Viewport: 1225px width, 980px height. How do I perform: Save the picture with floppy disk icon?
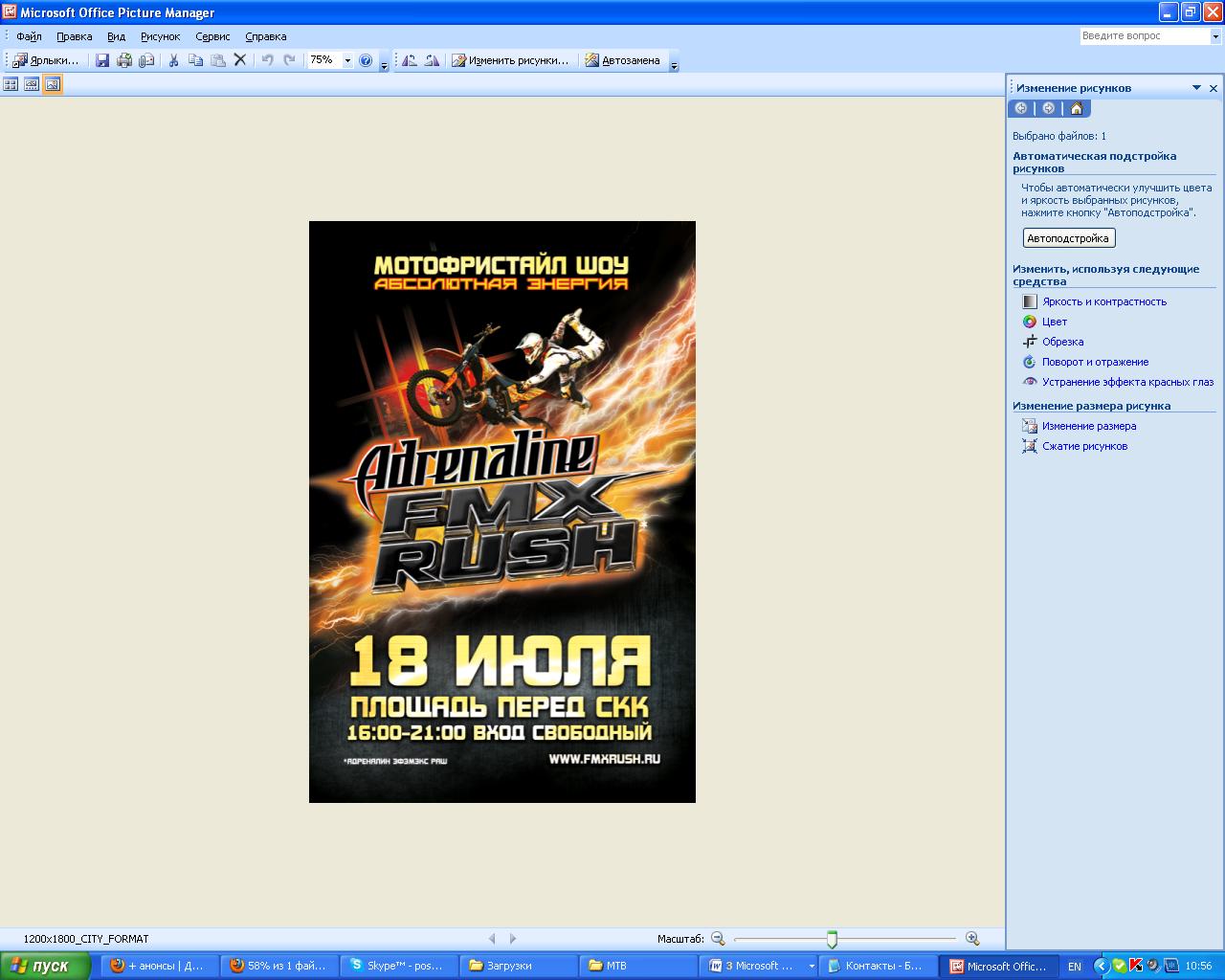coord(102,60)
